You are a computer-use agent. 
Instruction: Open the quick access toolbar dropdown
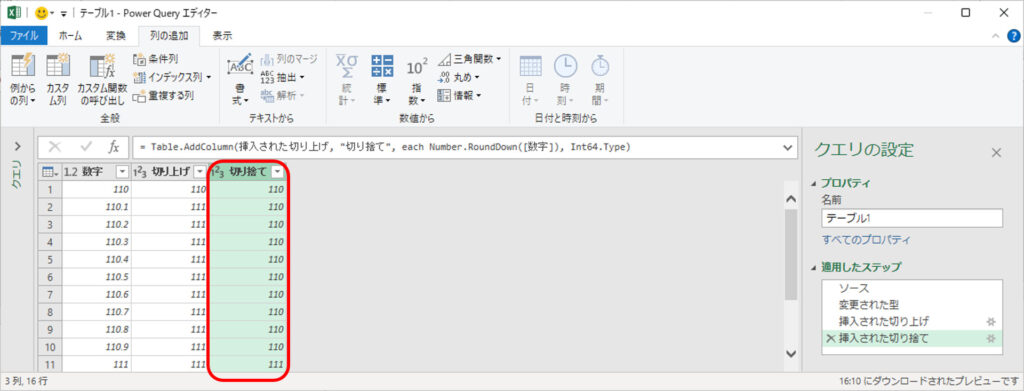pyautogui.click(x=63, y=14)
